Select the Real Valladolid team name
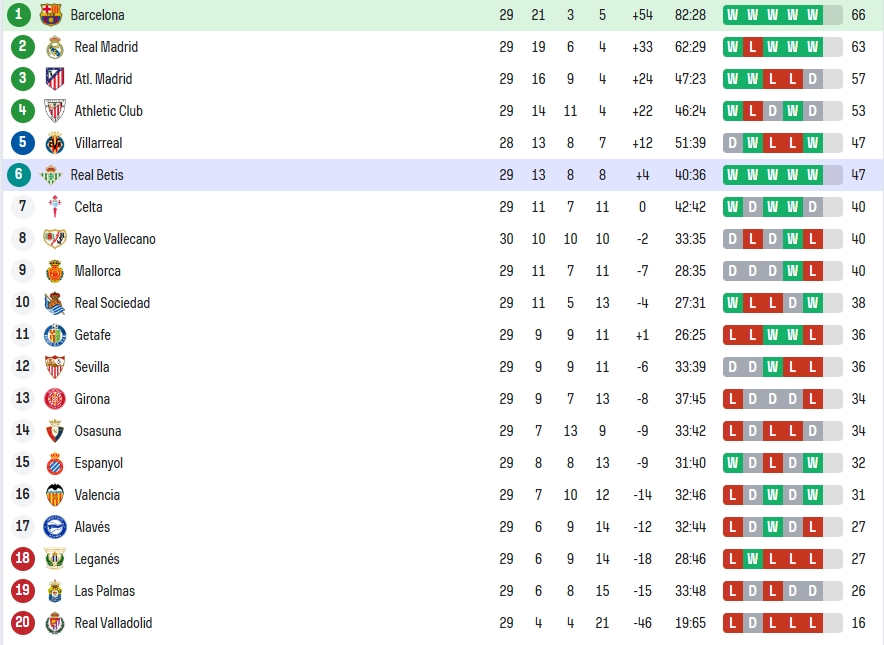884x645 pixels. pyautogui.click(x=113, y=623)
